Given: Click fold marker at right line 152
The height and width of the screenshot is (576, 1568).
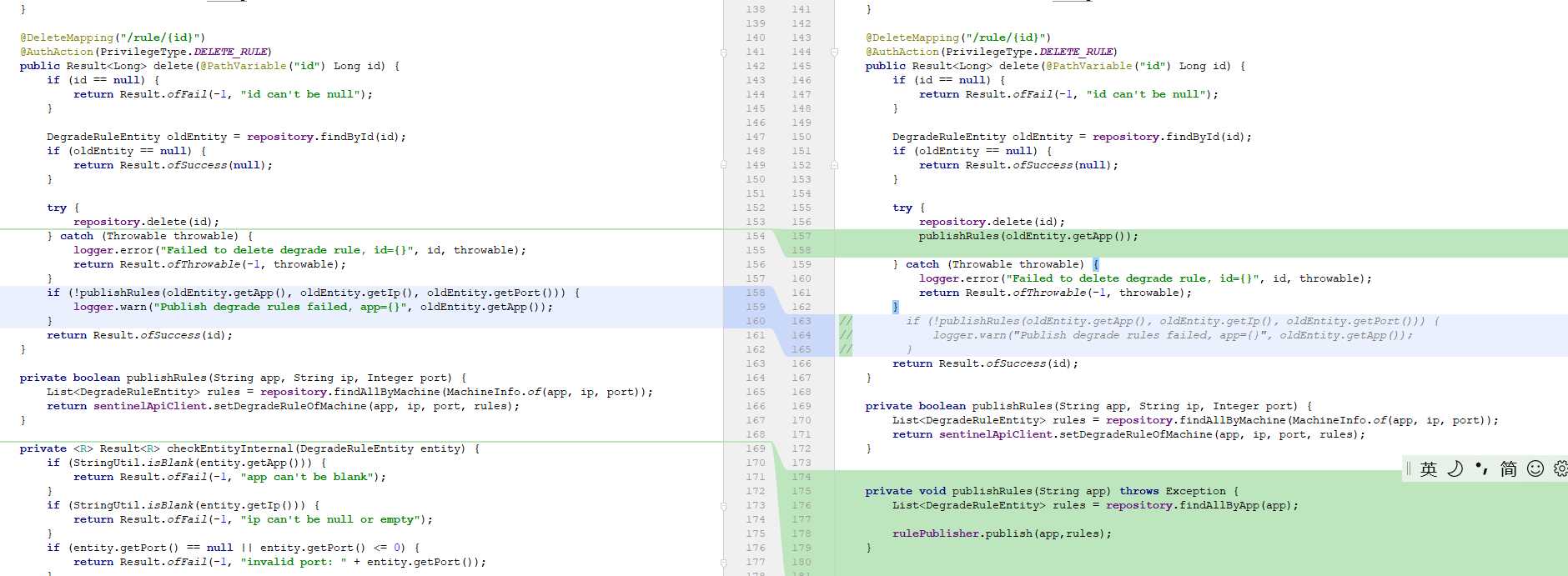Looking at the screenshot, I should coord(834,165).
